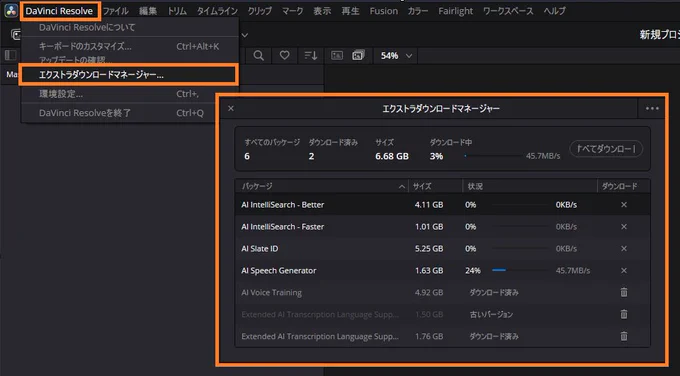Open the 表示 menu

click(322, 11)
